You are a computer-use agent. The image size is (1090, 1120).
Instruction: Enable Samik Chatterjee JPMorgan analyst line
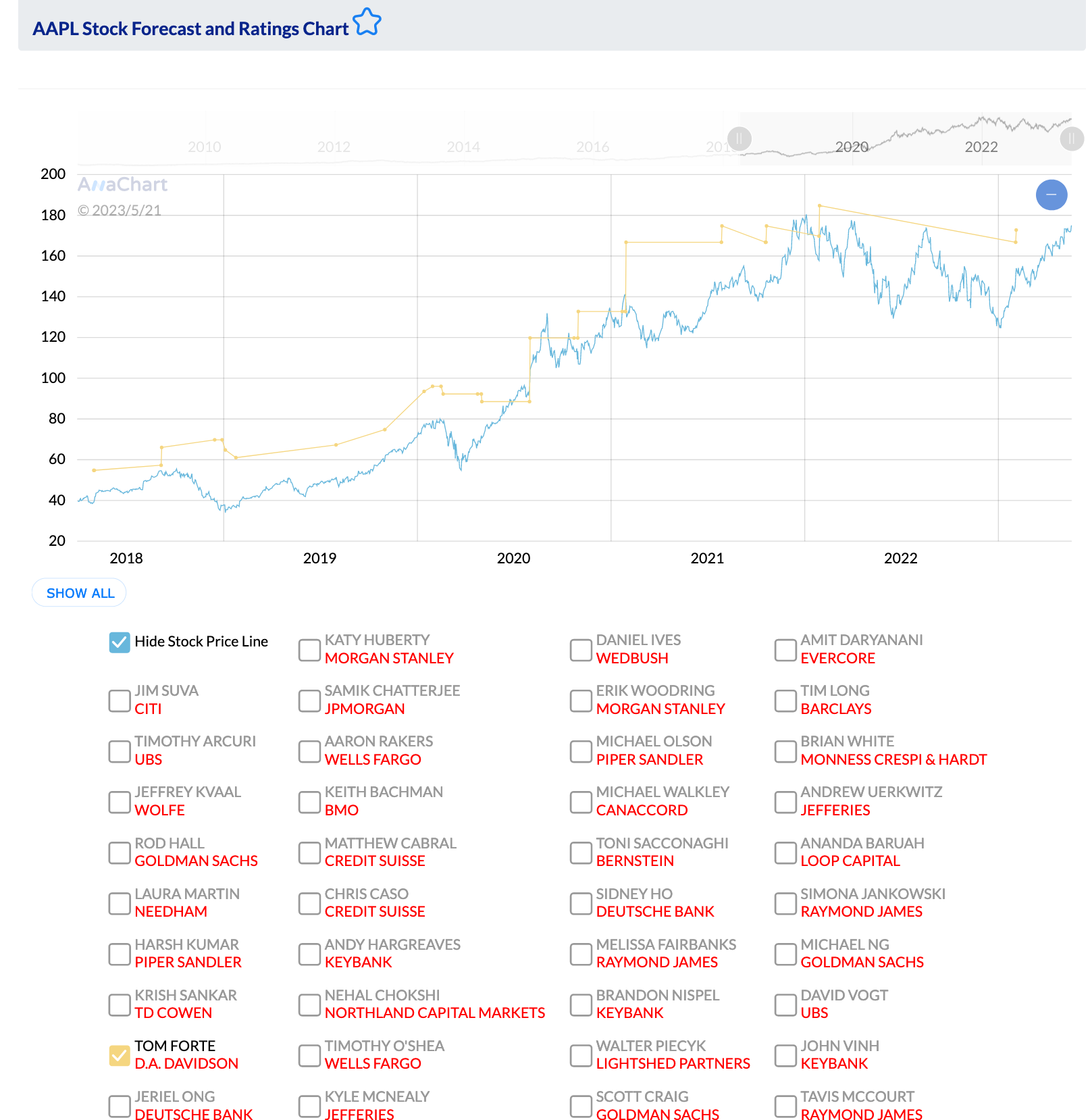pos(309,701)
